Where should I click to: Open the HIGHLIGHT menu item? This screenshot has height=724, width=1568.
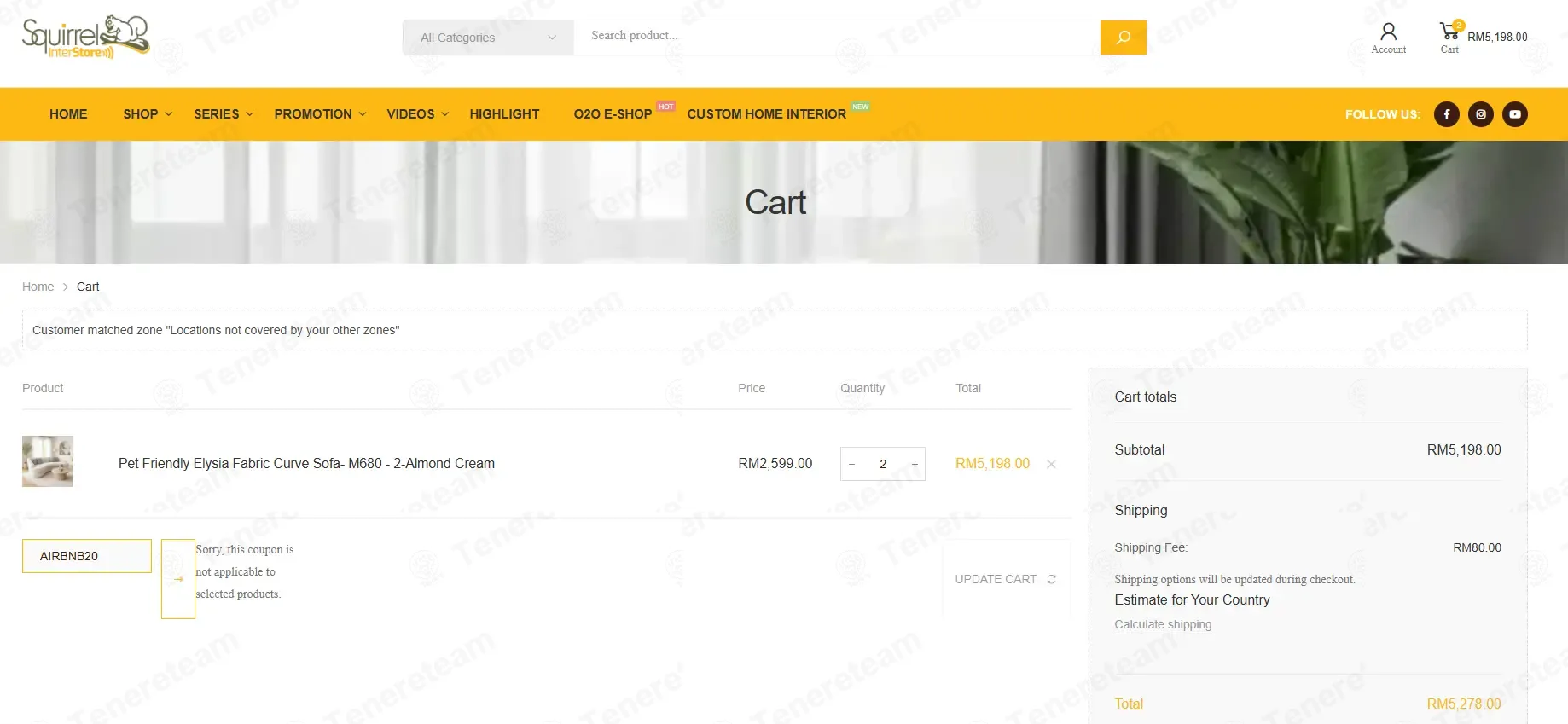[x=504, y=114]
